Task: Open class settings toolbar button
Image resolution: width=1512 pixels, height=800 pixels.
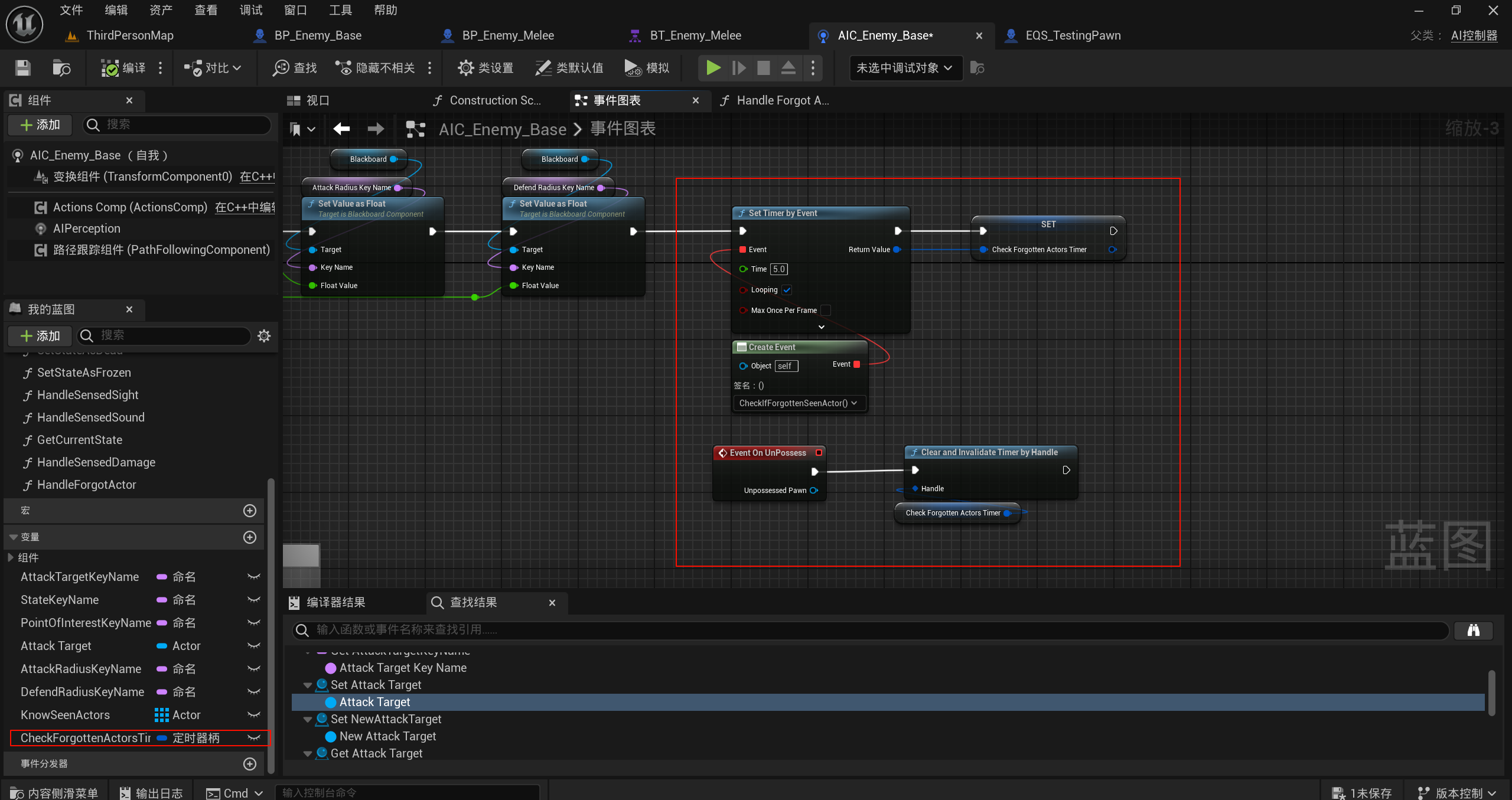Action: [x=485, y=68]
